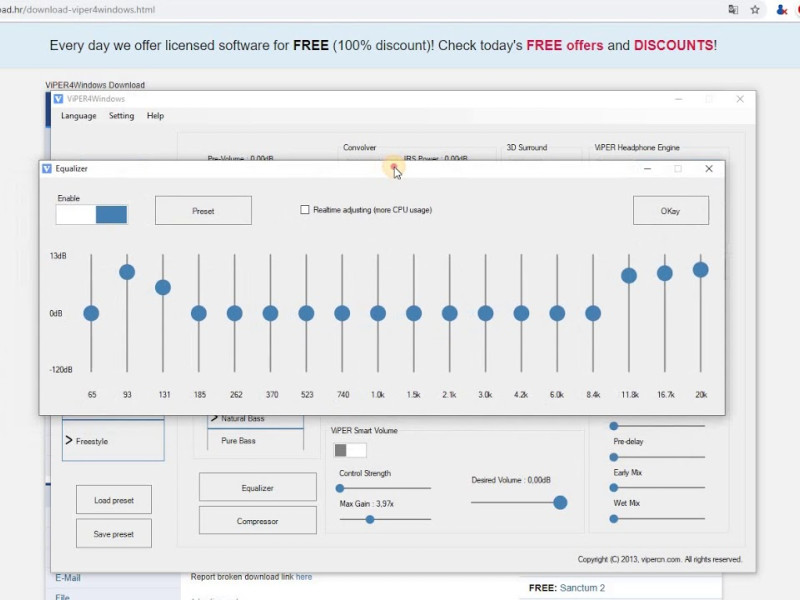Image resolution: width=800 pixels, height=600 pixels.
Task: Click Load preset button
Action: click(114, 500)
